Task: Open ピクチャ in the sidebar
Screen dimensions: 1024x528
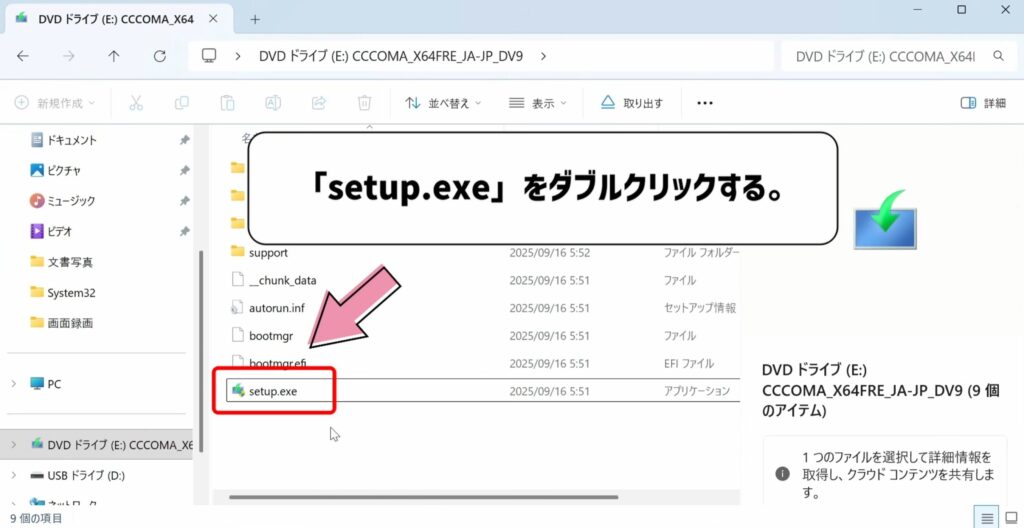Action: [x=63, y=171]
